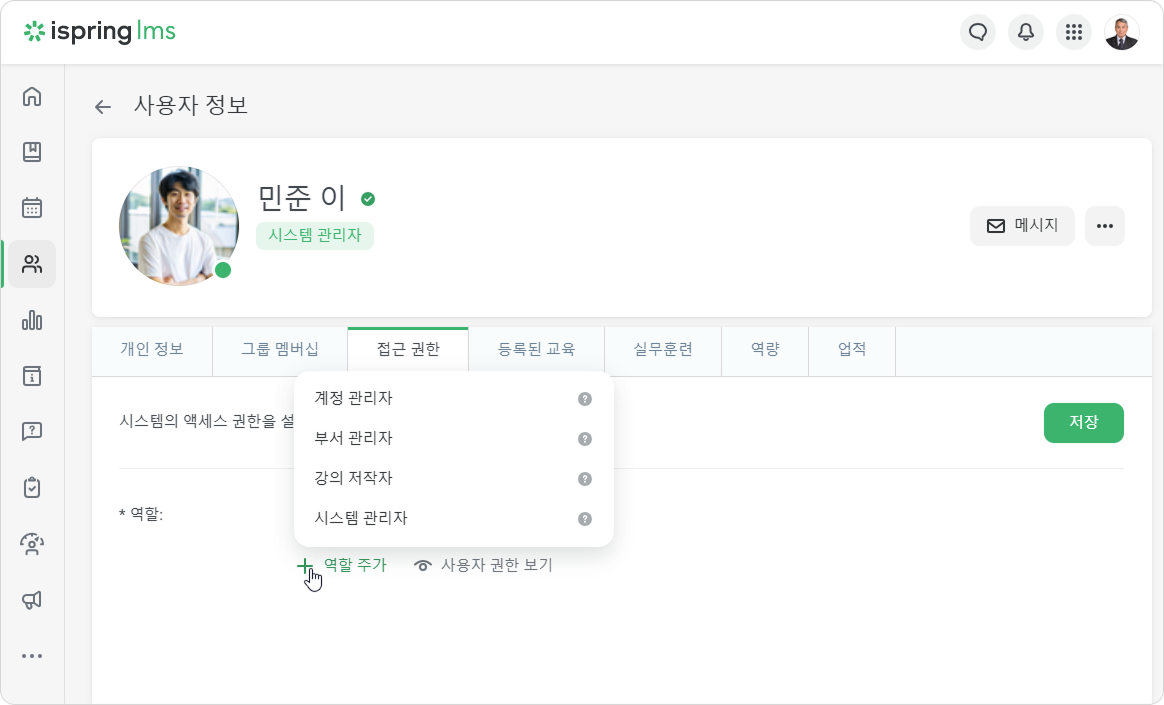Open the 역할 추가 dropdown
The height and width of the screenshot is (705, 1164).
pos(342,565)
